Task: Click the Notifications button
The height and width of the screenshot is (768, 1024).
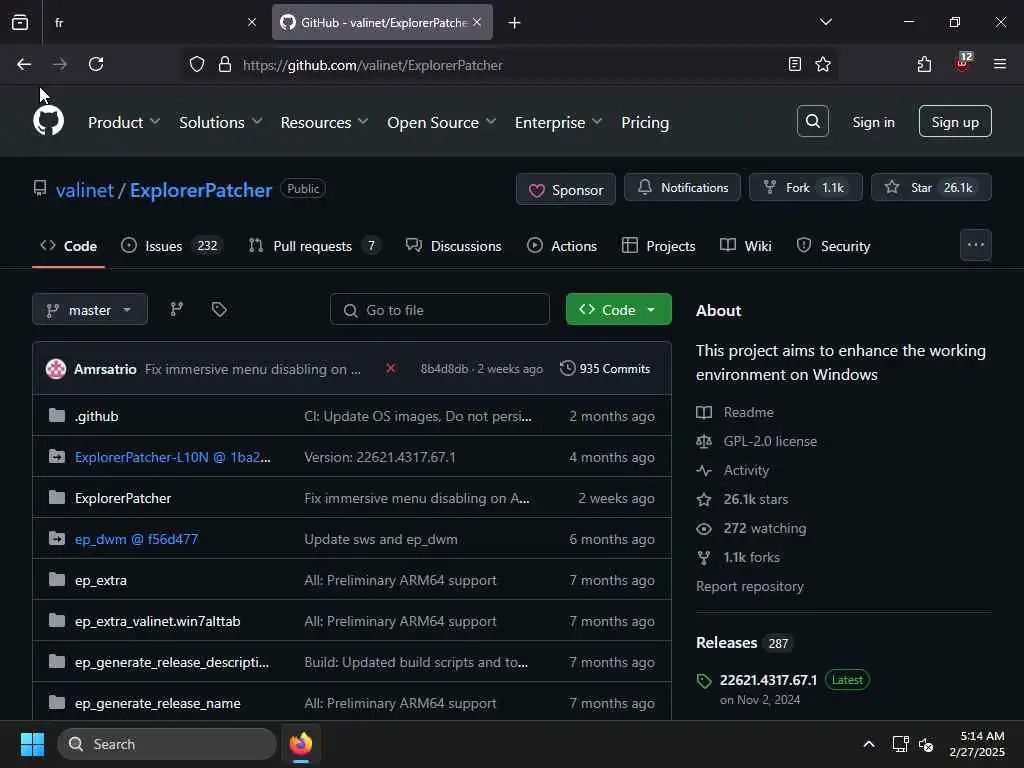Action: tap(682, 187)
